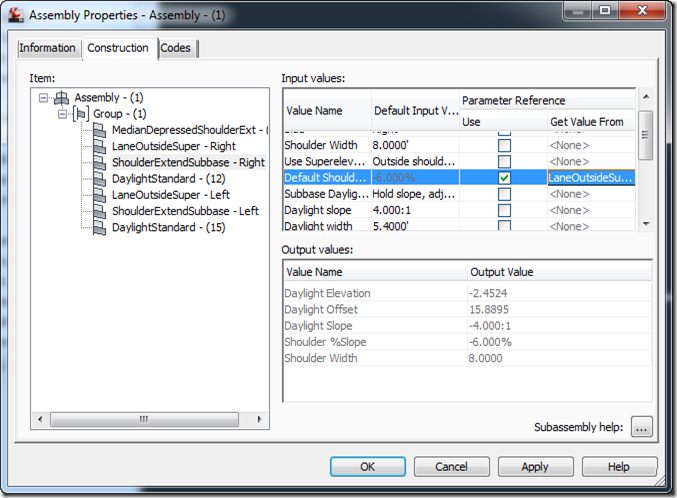This screenshot has height=498, width=677.
Task: Collapse the Group - (1) tree node
Action: pyautogui.click(x=63, y=114)
